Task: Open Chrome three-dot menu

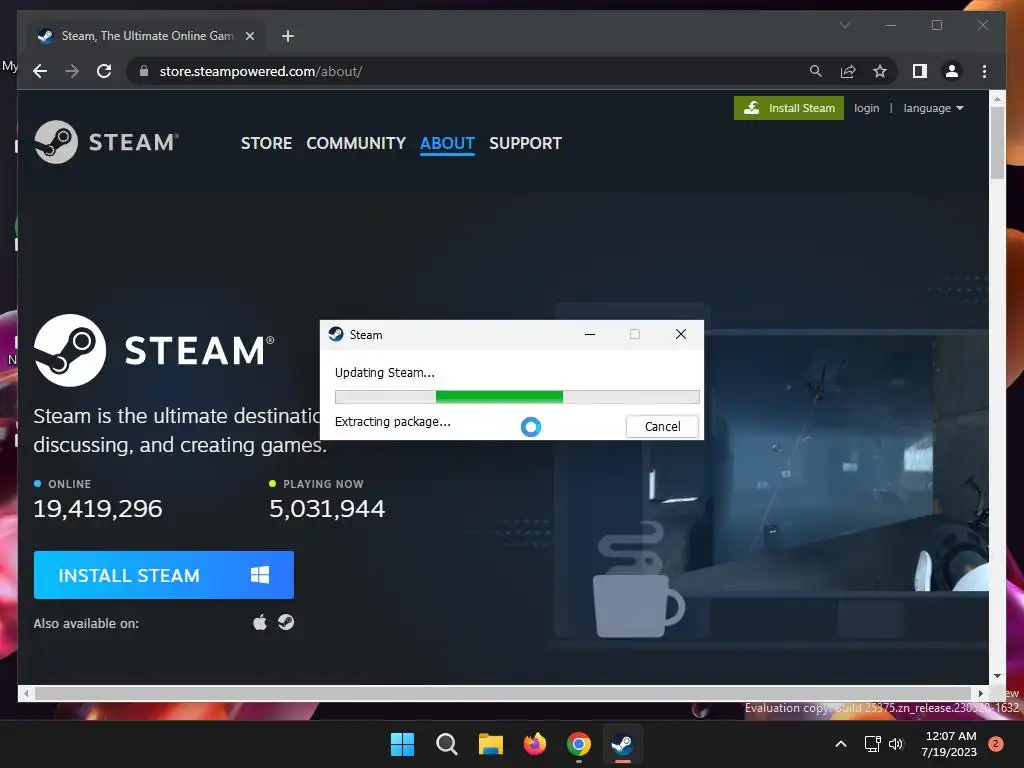Action: pos(984,71)
